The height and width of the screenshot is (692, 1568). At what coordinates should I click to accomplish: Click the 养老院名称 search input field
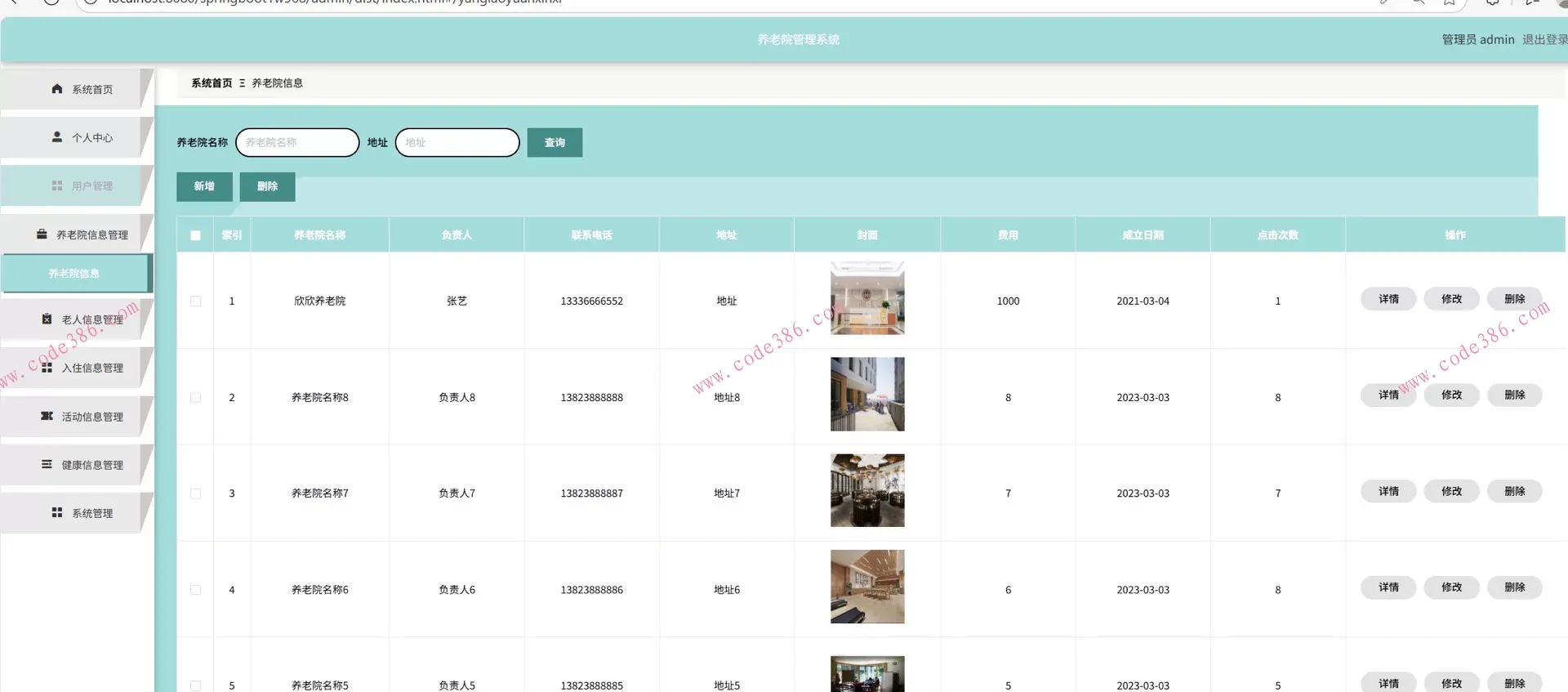tap(297, 142)
